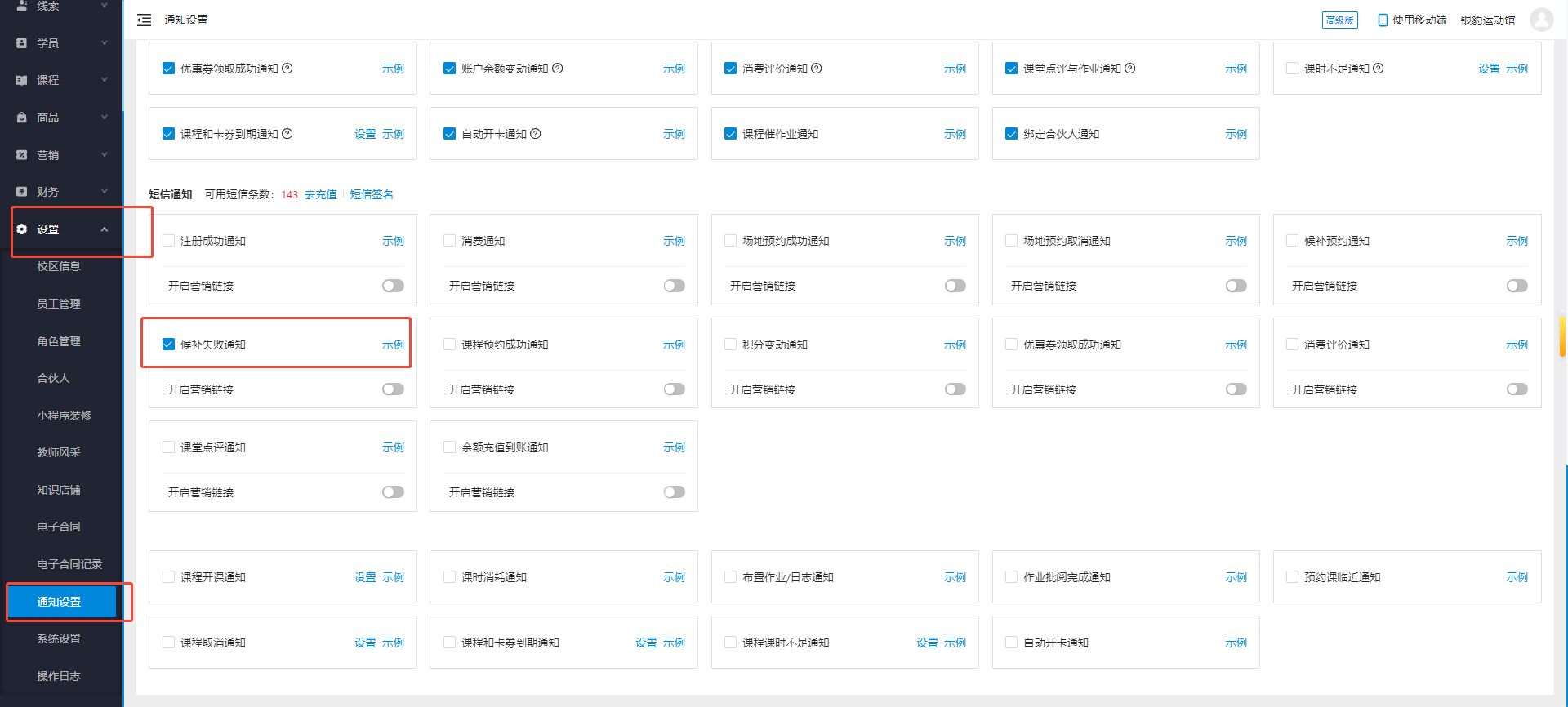
Task: Check 消费通知 SMS checkbox
Action: tap(449, 241)
